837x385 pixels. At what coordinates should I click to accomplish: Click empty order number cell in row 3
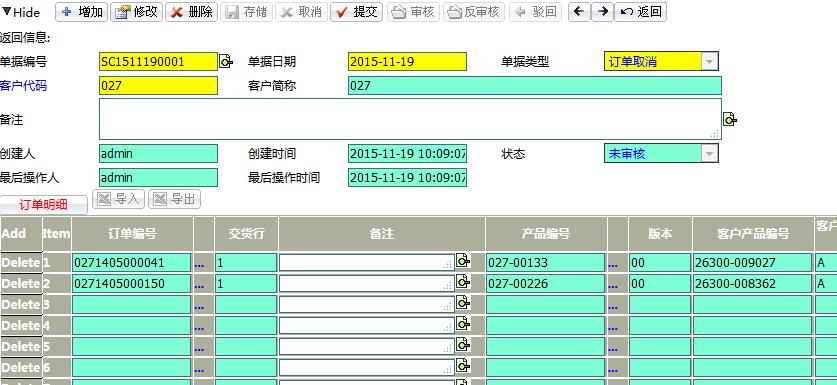click(x=131, y=304)
